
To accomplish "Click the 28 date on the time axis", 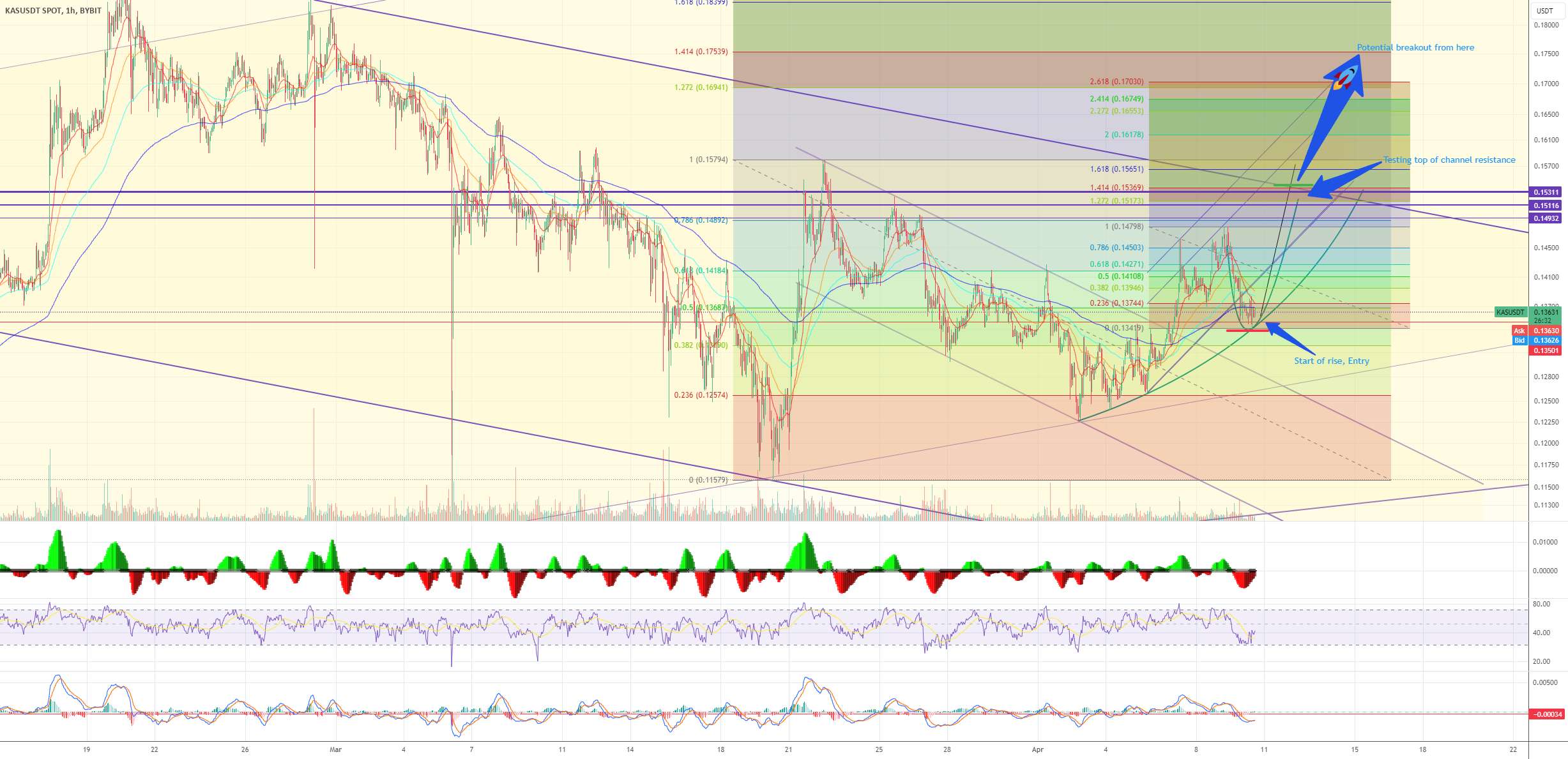I will (947, 749).
